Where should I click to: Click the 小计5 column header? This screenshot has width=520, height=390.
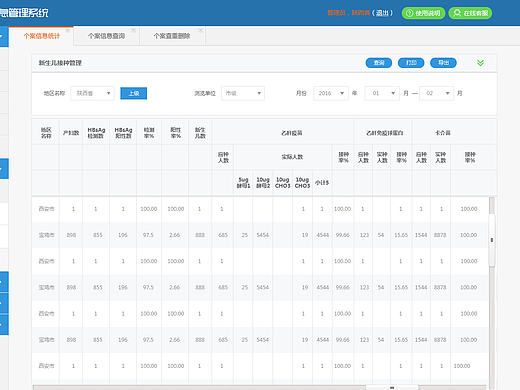pos(322,183)
